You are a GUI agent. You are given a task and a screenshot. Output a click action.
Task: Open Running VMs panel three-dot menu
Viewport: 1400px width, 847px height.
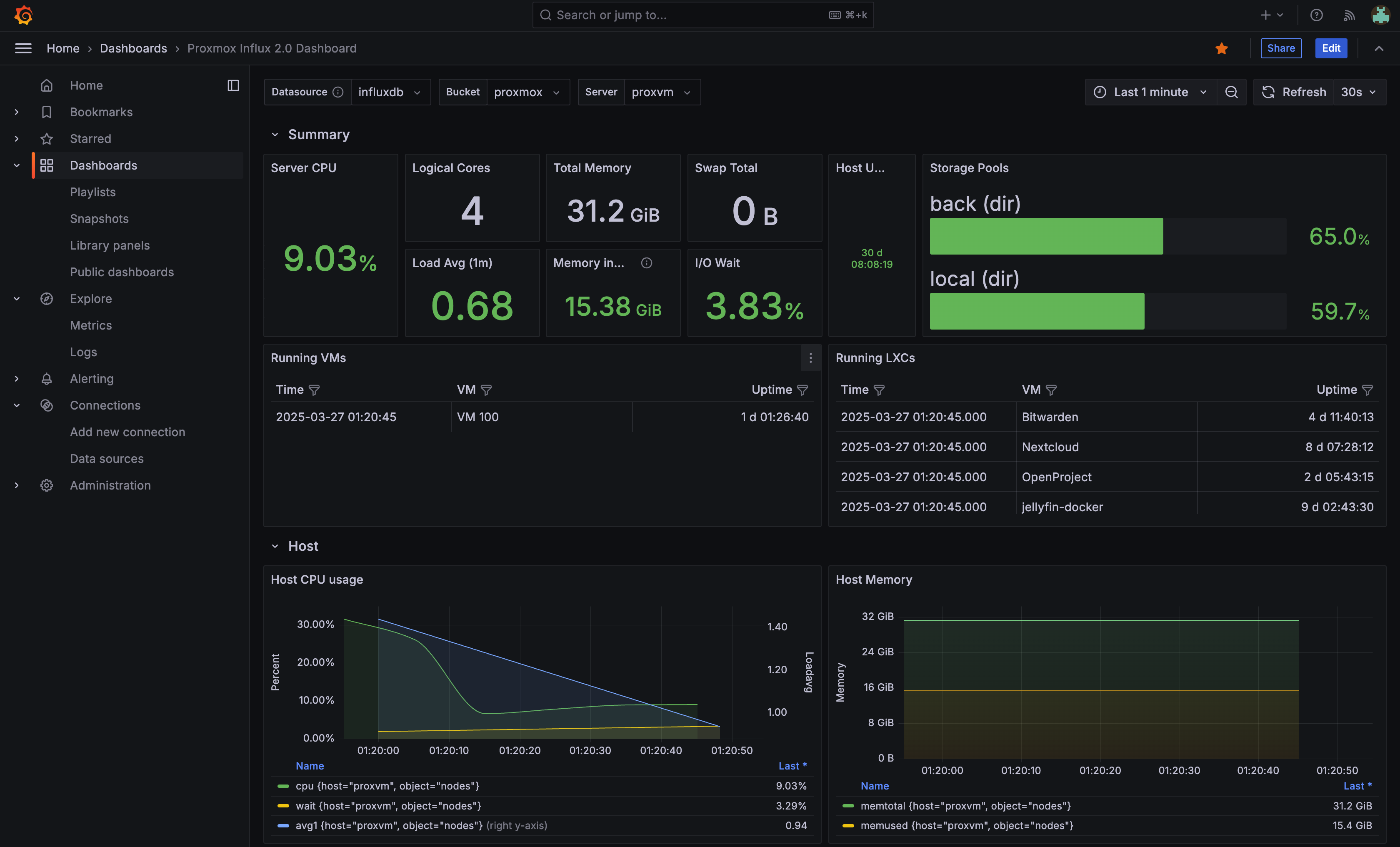811,358
